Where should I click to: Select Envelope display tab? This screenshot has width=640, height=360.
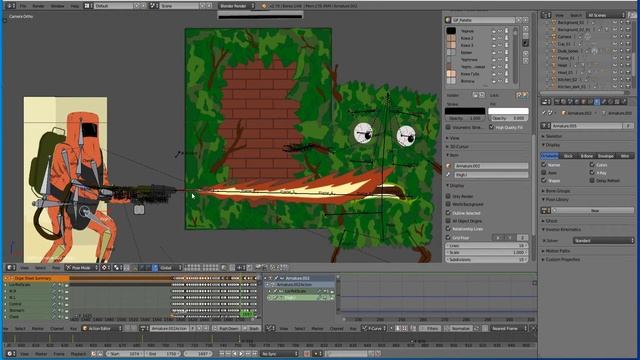coord(606,156)
